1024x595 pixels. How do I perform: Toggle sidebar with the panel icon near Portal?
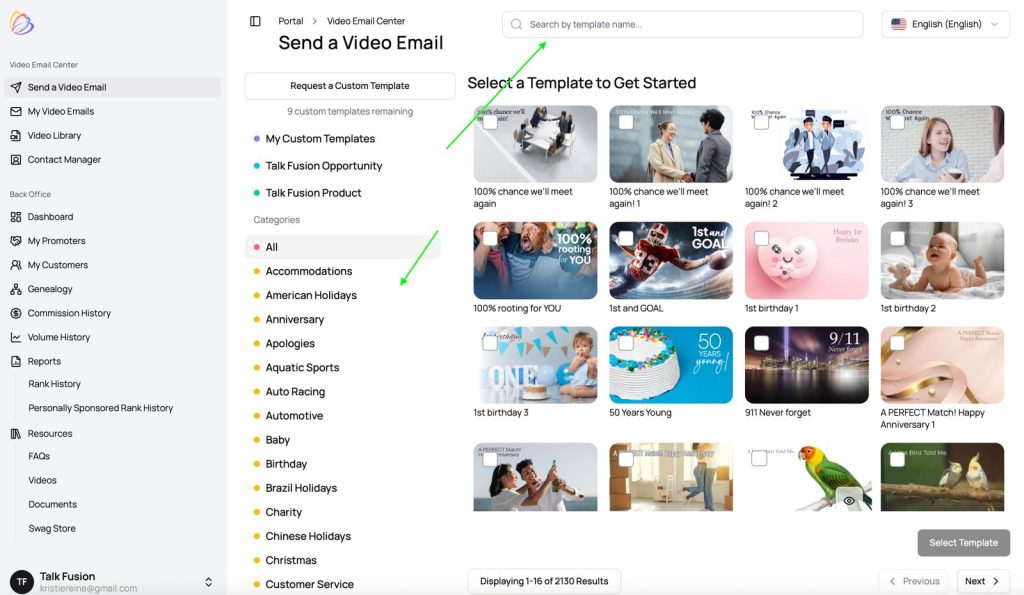(255, 21)
